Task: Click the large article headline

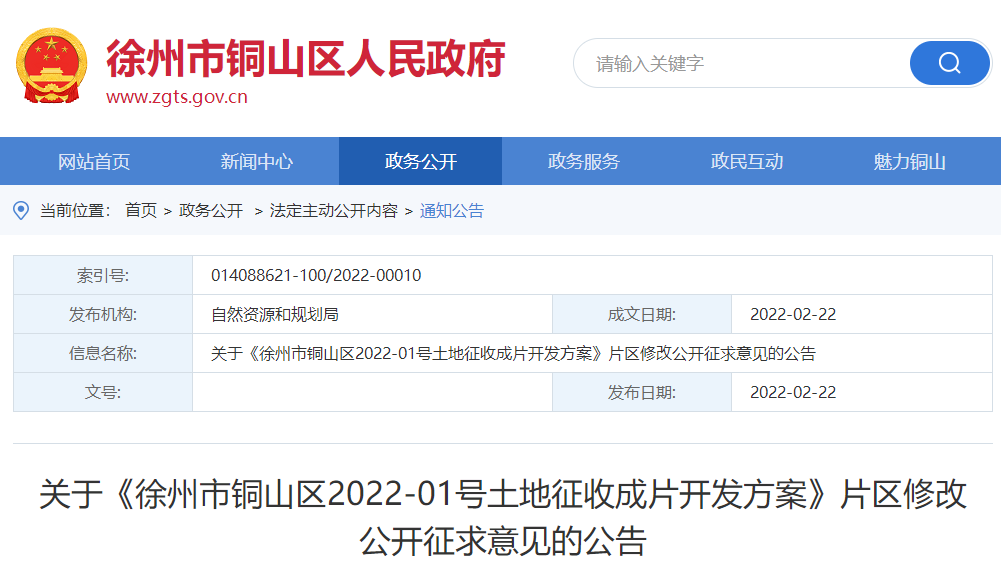Action: [x=503, y=518]
